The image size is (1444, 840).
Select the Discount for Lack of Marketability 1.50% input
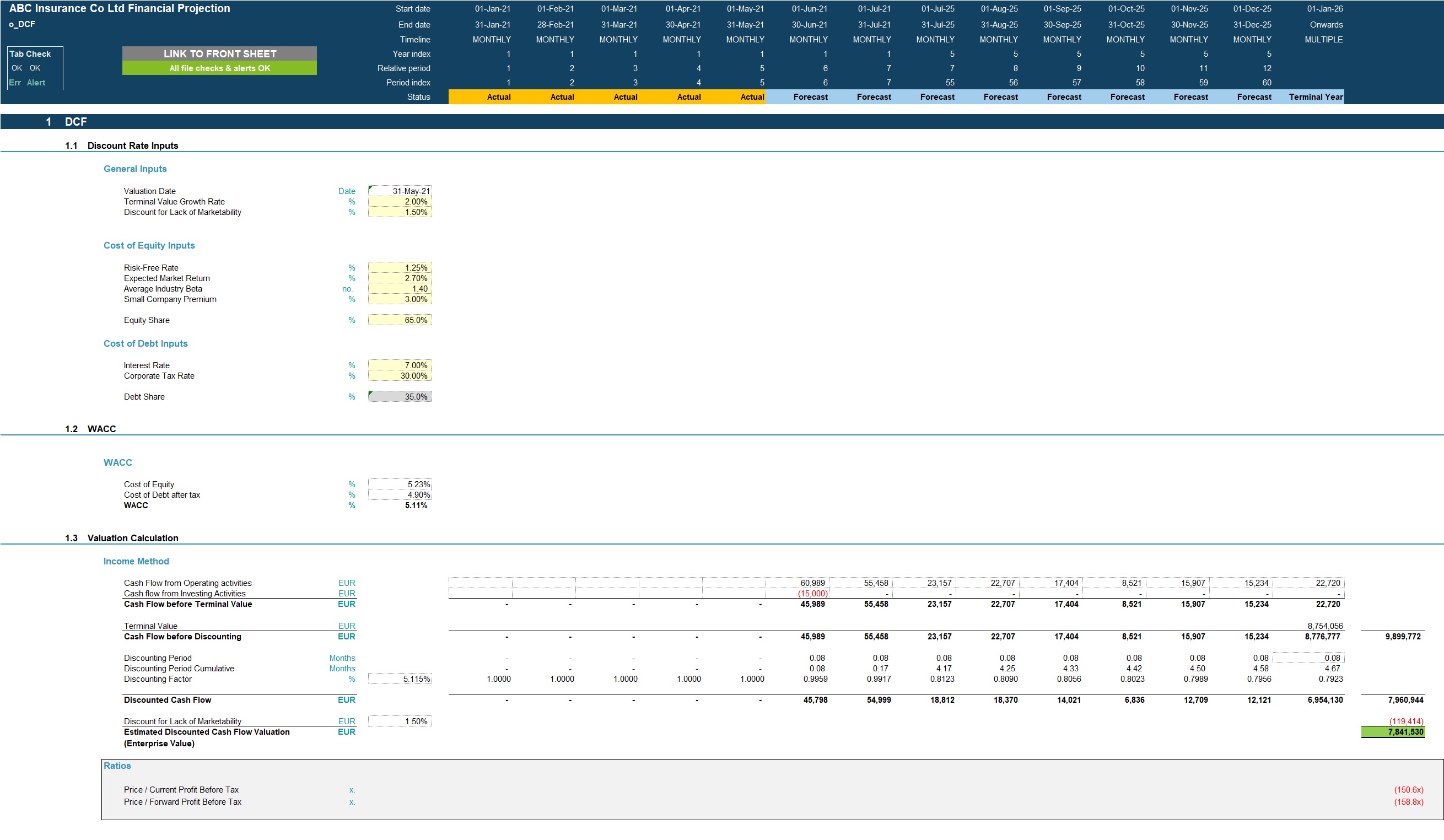401,212
